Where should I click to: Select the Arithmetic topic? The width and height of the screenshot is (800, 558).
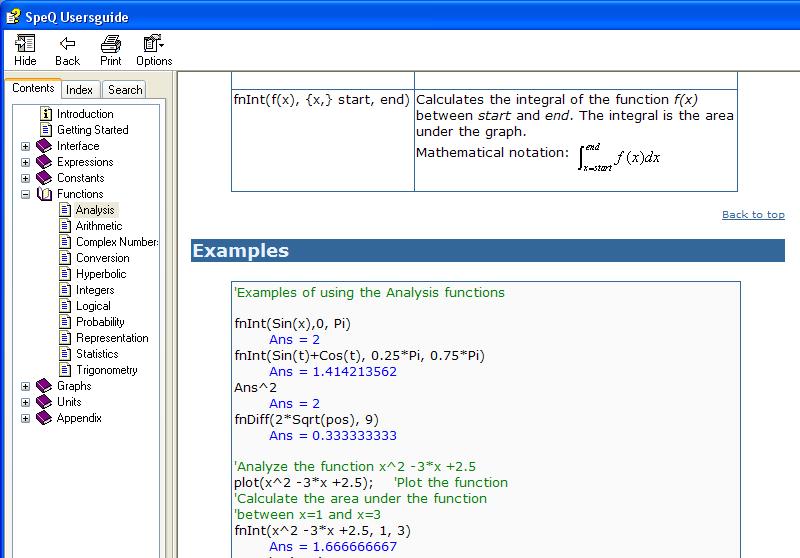pos(99,225)
